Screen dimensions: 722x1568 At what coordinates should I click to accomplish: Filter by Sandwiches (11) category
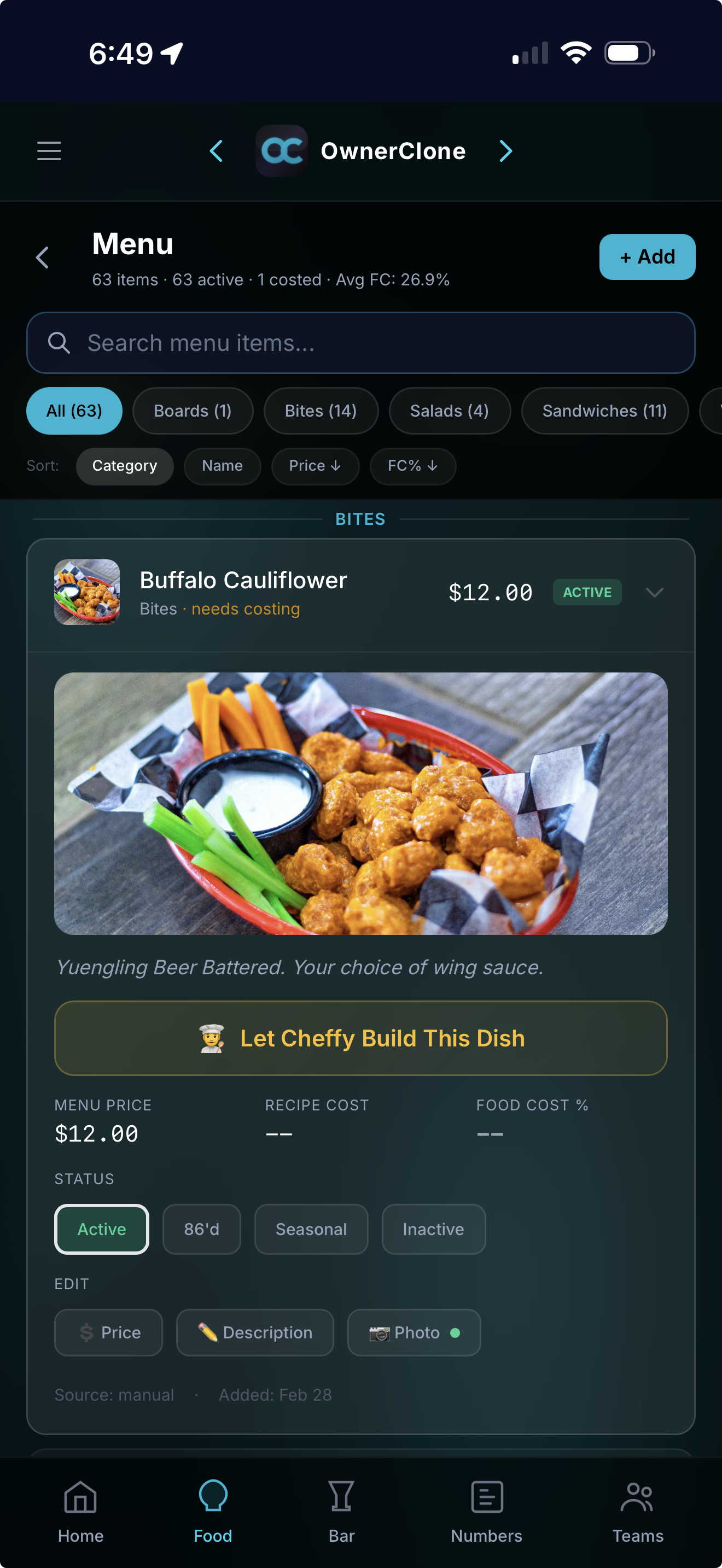click(x=604, y=411)
